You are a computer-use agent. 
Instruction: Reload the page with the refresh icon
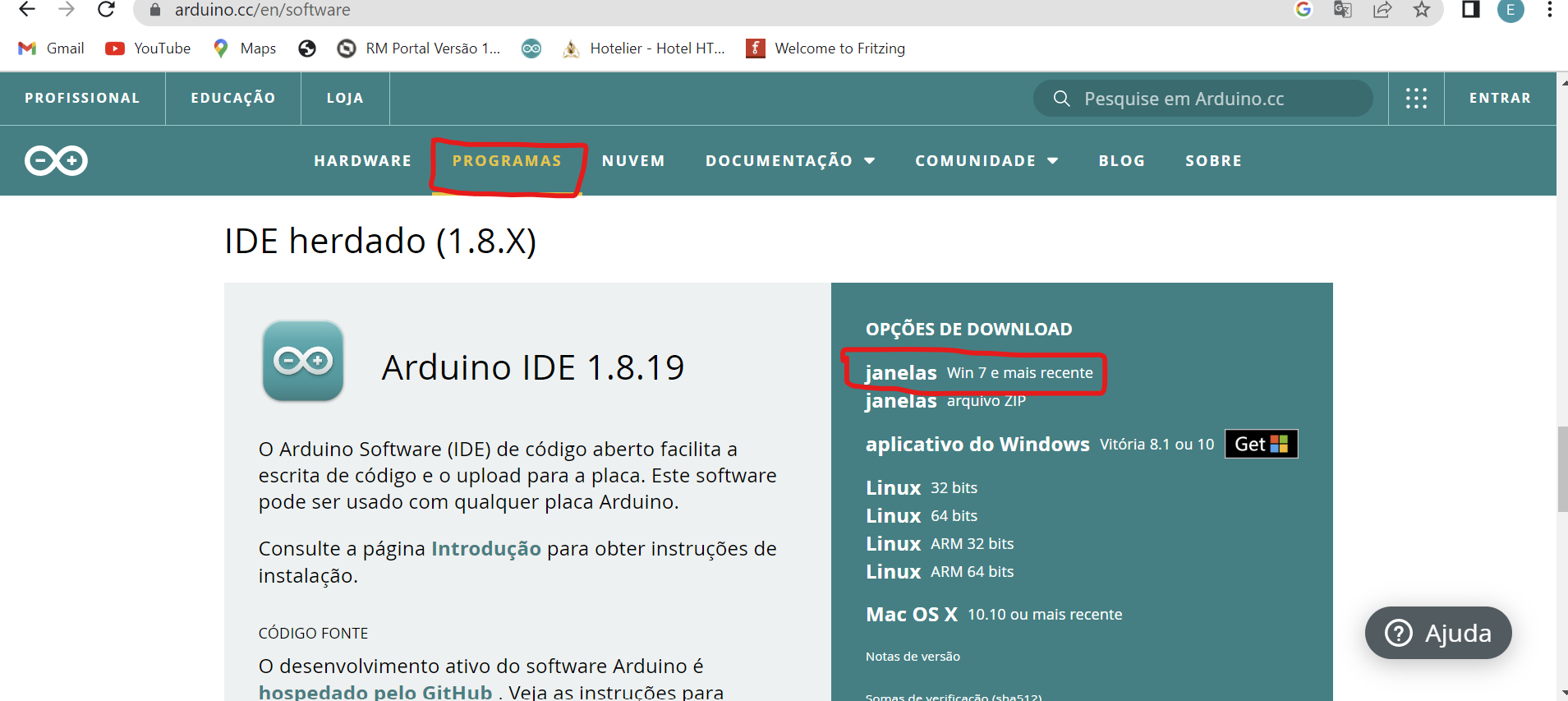point(106,10)
